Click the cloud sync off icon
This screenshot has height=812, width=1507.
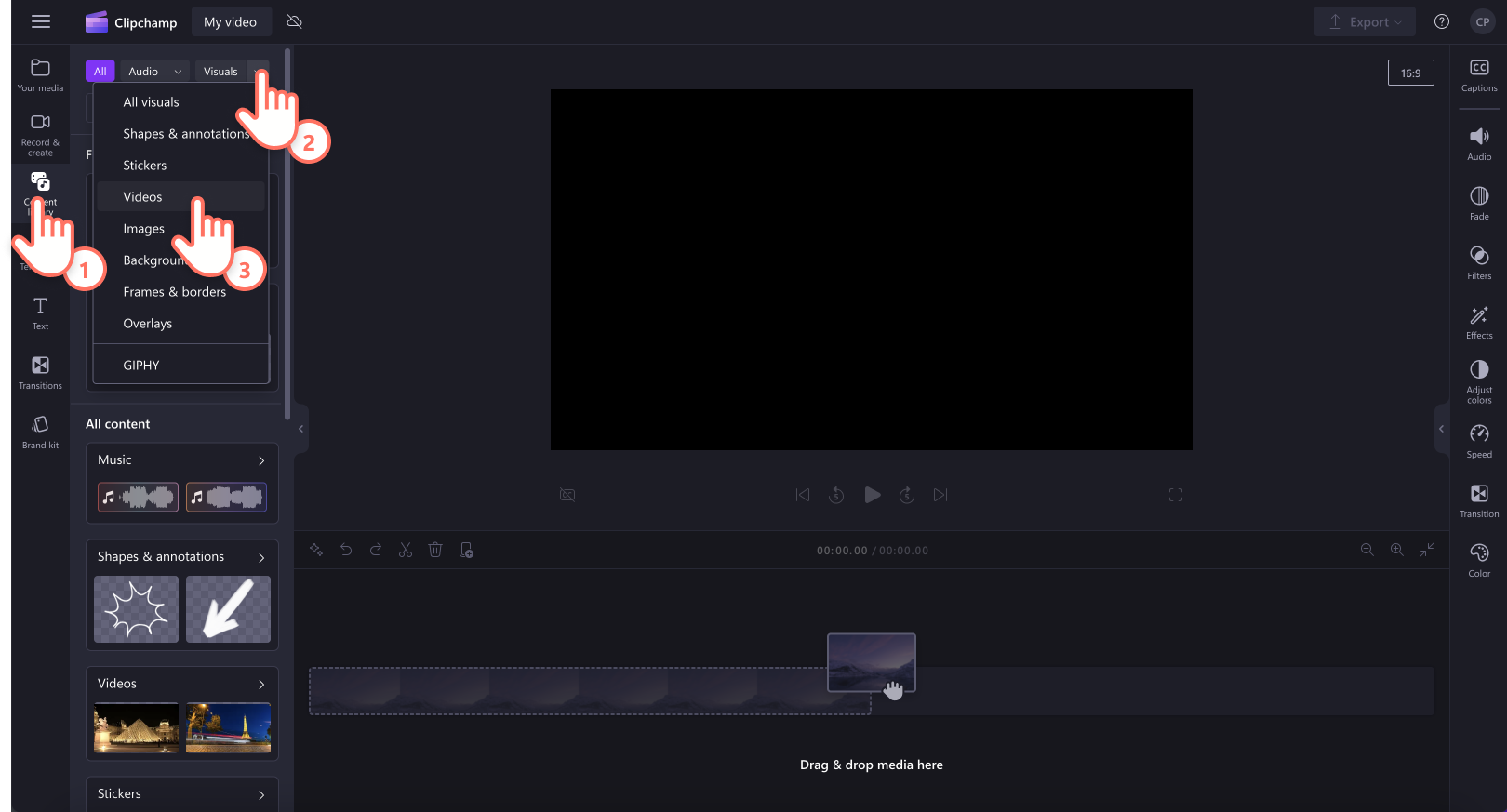[x=295, y=21]
